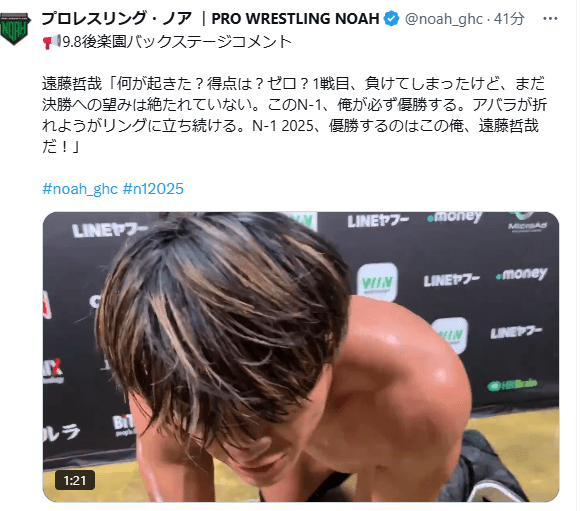
Task: Click the money logo beside the WIN badge
Action: (x=522, y=274)
